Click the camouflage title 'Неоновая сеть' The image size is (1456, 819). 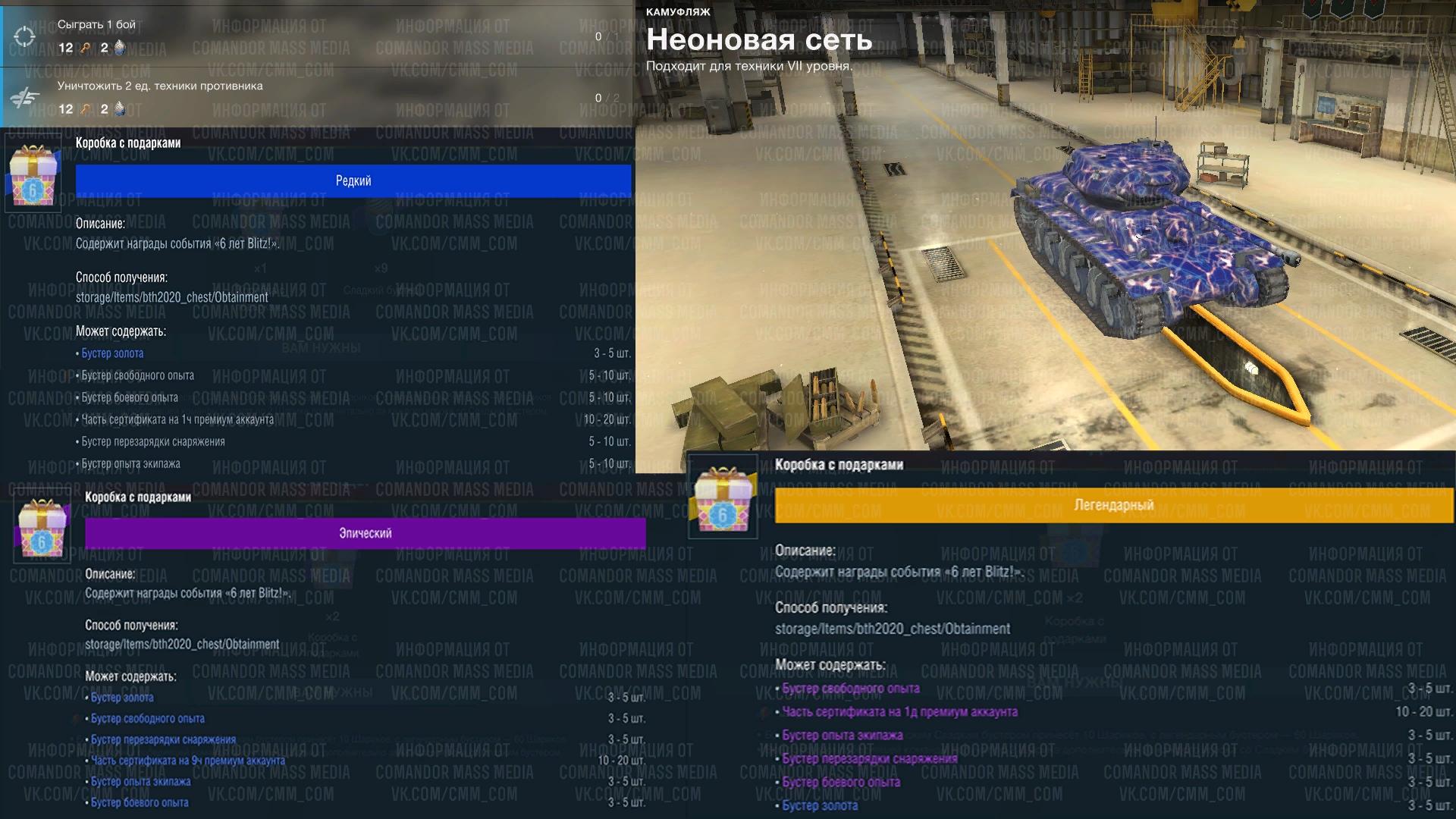click(x=759, y=39)
